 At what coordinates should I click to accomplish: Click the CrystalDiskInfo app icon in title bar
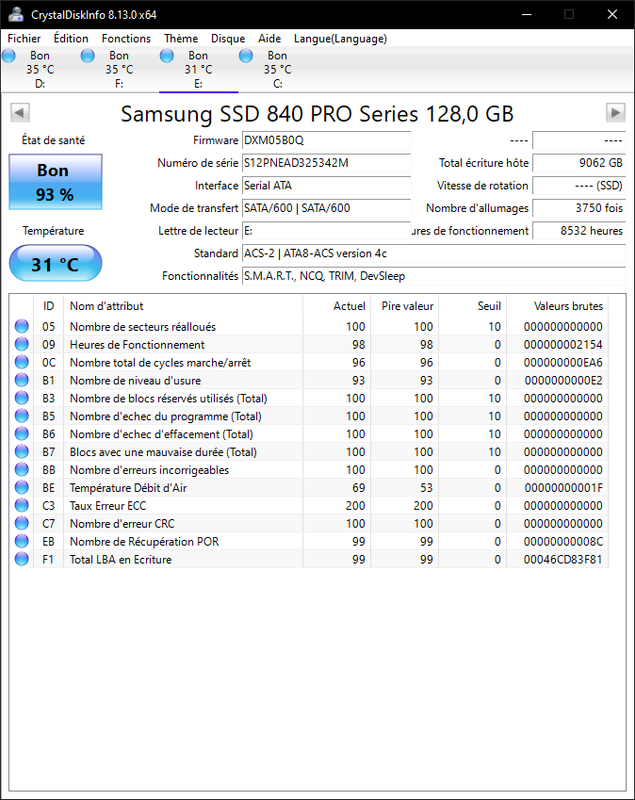pos(16,14)
